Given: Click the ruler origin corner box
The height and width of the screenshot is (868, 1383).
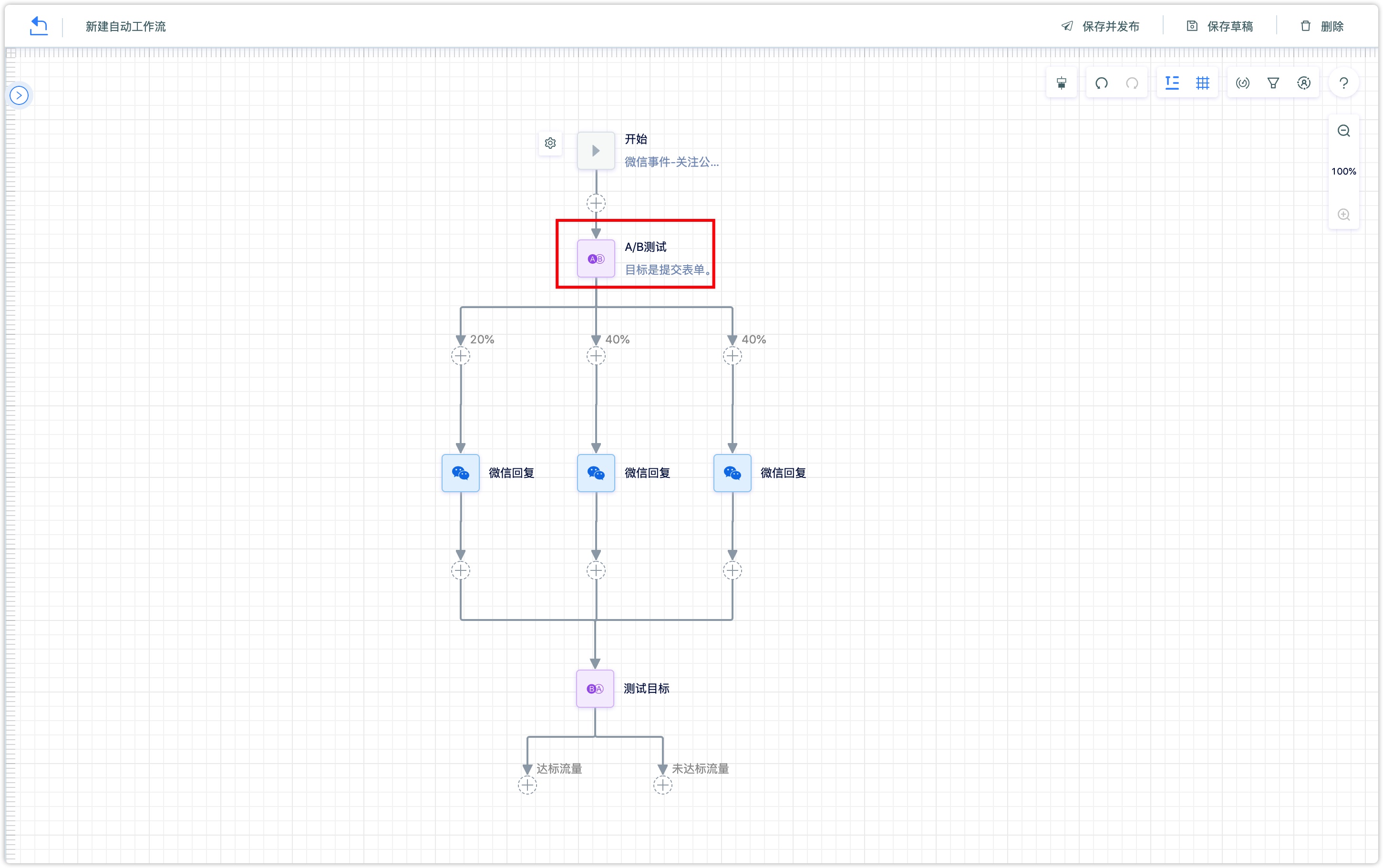Looking at the screenshot, I should (11, 53).
